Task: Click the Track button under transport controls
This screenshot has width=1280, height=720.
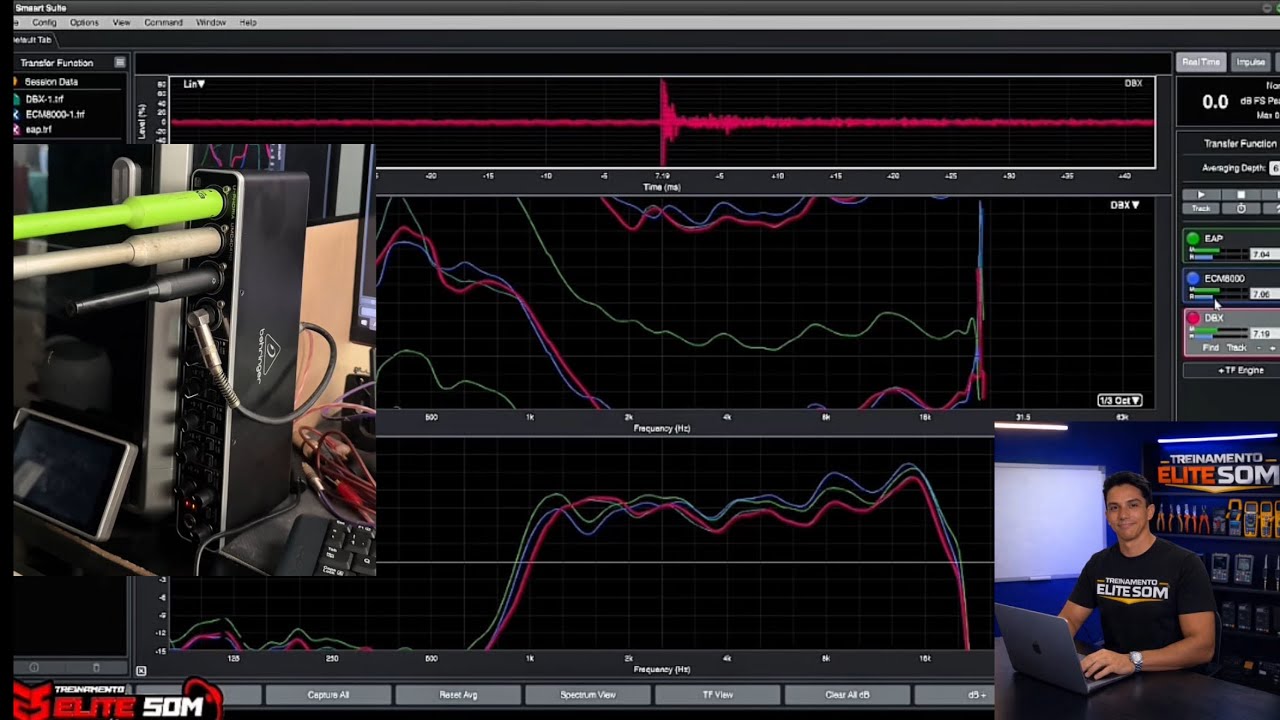Action: pos(1201,209)
